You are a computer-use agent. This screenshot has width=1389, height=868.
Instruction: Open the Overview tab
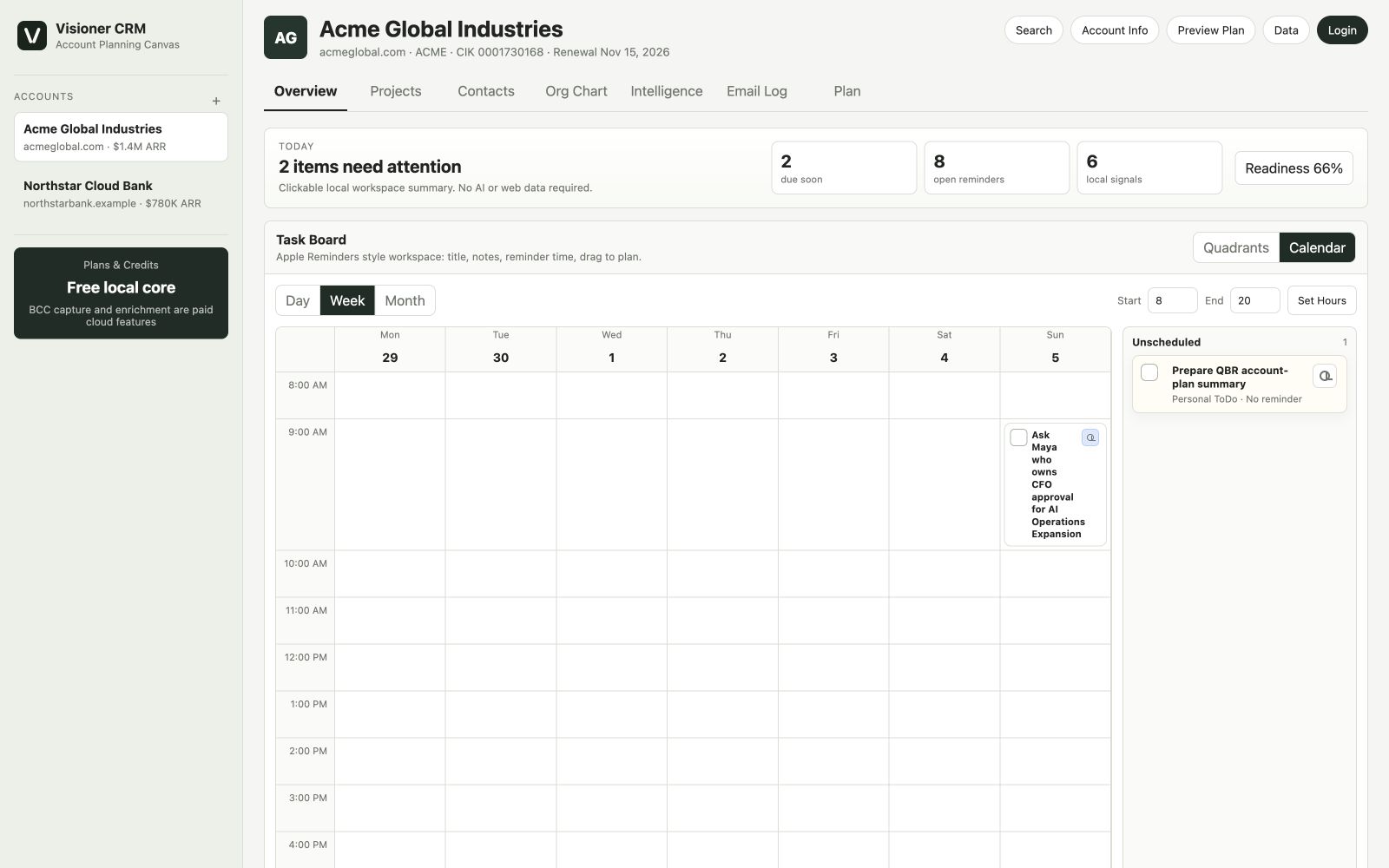[x=306, y=91]
